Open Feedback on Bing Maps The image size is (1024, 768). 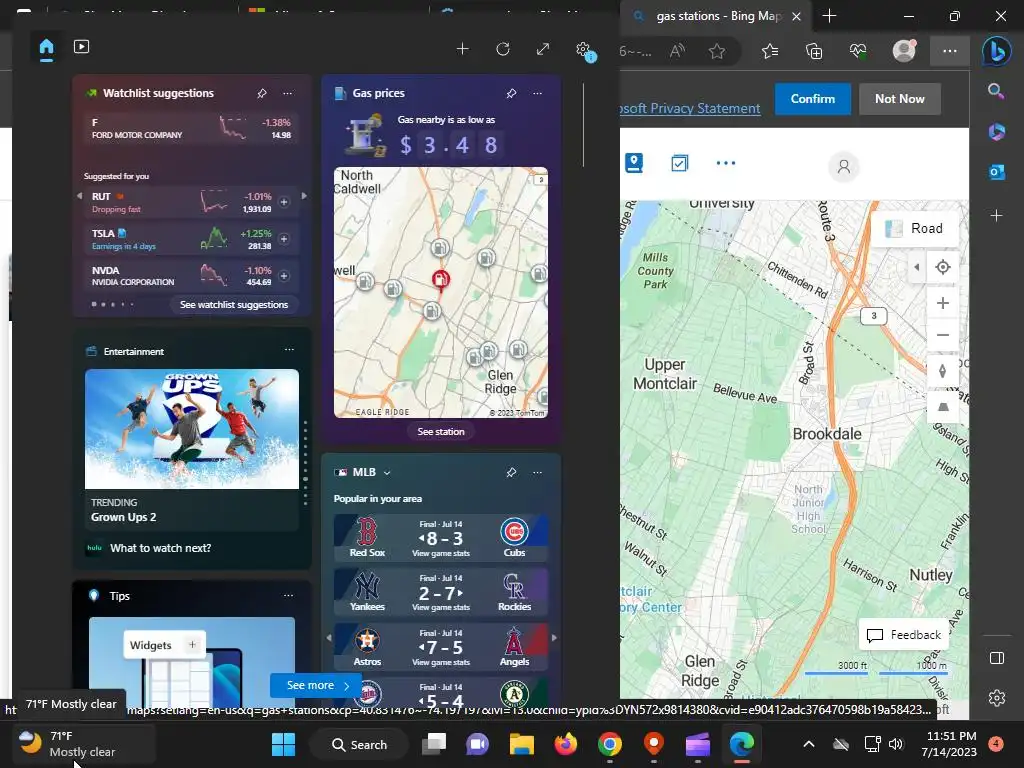(x=903, y=635)
